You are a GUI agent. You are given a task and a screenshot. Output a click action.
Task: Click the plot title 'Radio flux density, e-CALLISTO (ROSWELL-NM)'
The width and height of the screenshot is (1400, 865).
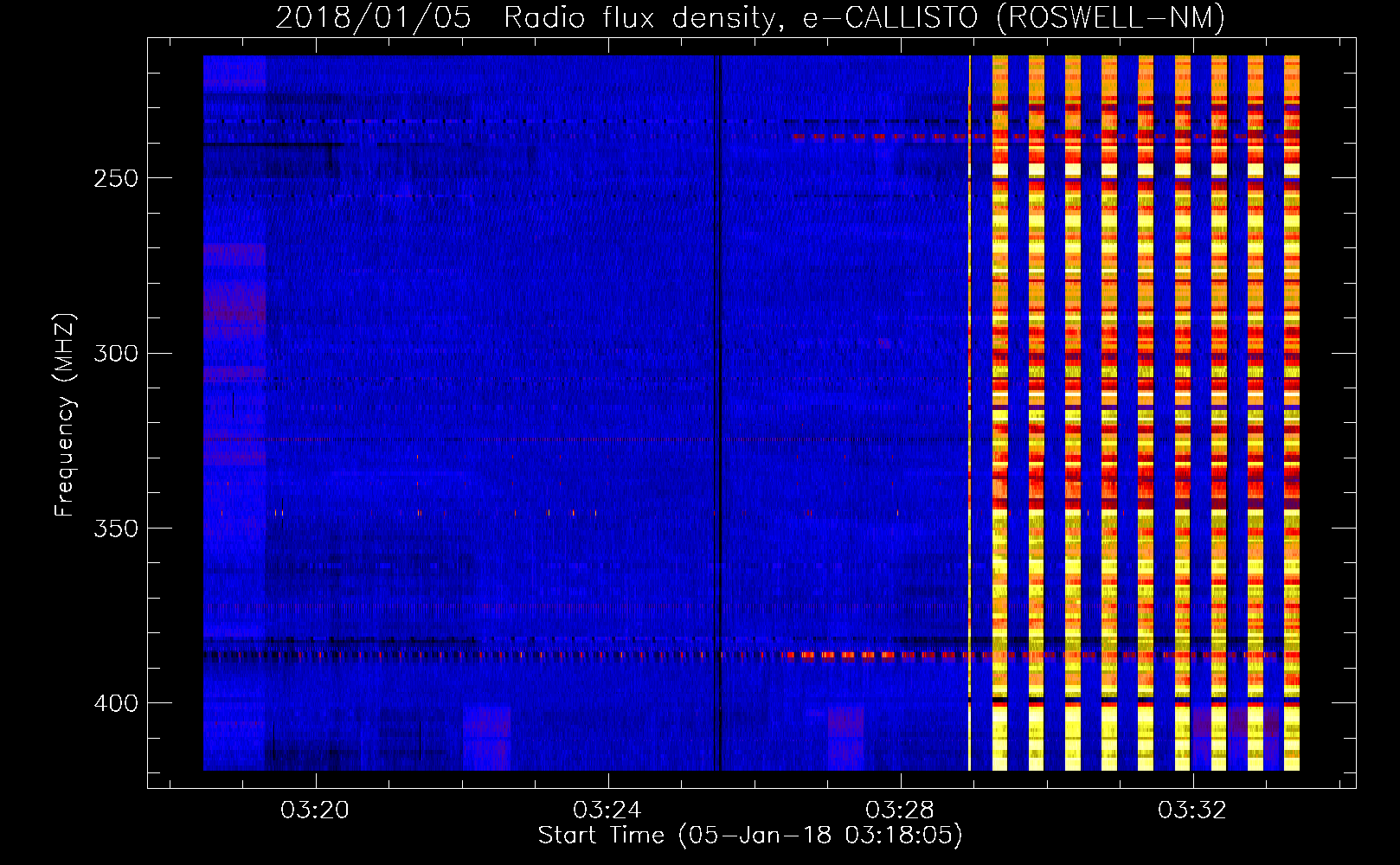pos(864,17)
